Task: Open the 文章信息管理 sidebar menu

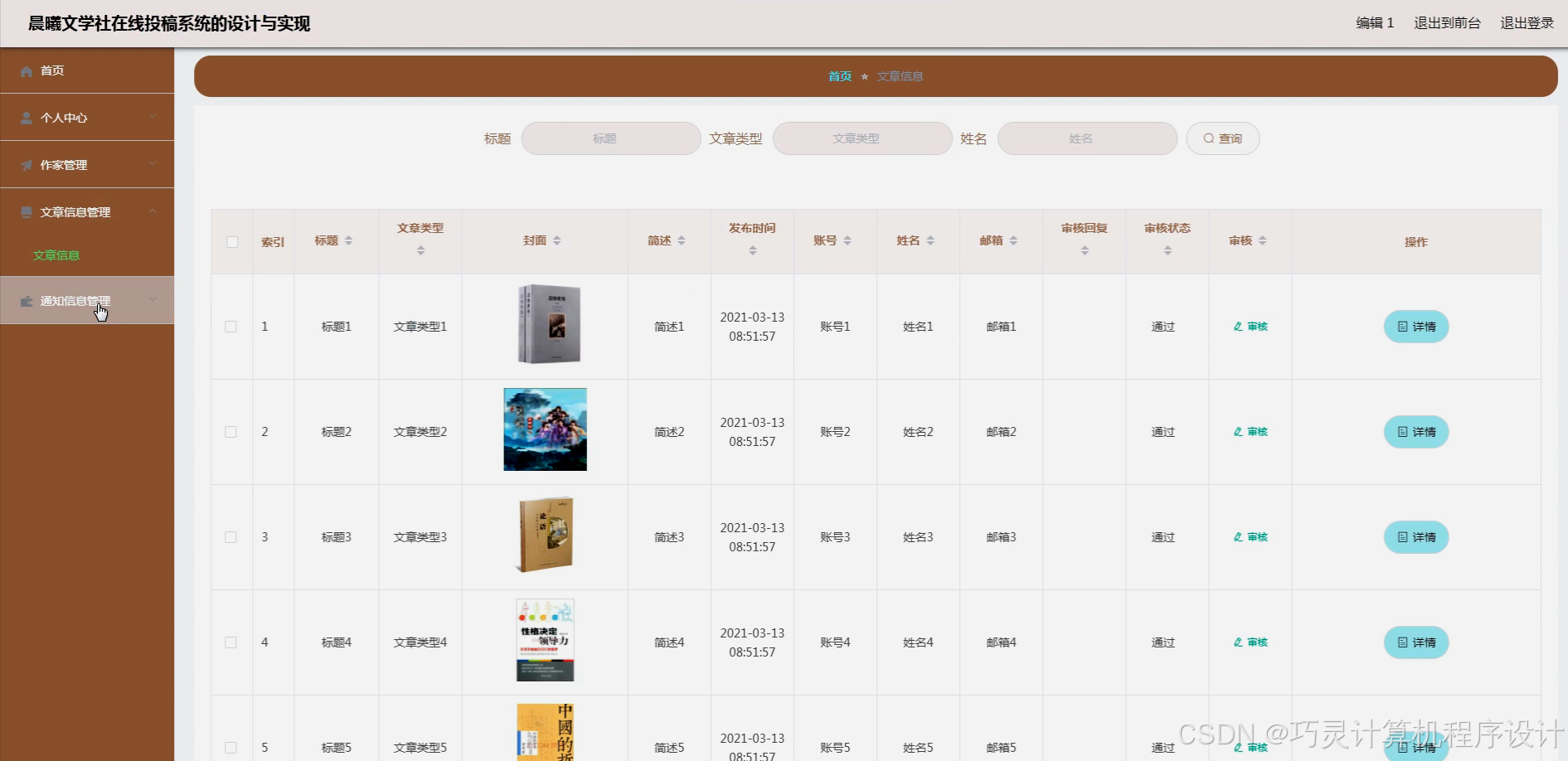Action: coord(87,212)
